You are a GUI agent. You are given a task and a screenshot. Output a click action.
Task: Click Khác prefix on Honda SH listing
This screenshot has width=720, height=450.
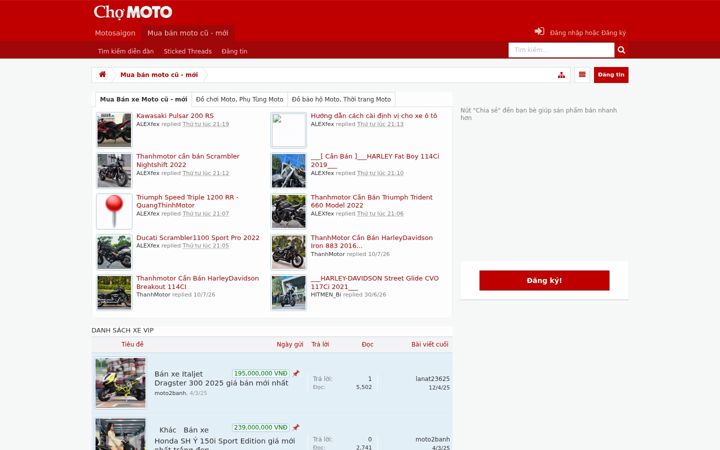(168, 430)
